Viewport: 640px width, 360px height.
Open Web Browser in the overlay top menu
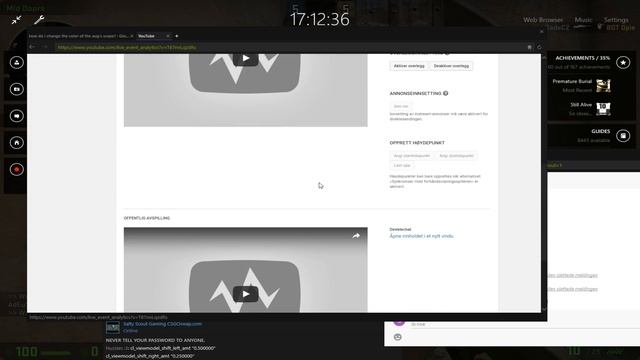pos(543,20)
